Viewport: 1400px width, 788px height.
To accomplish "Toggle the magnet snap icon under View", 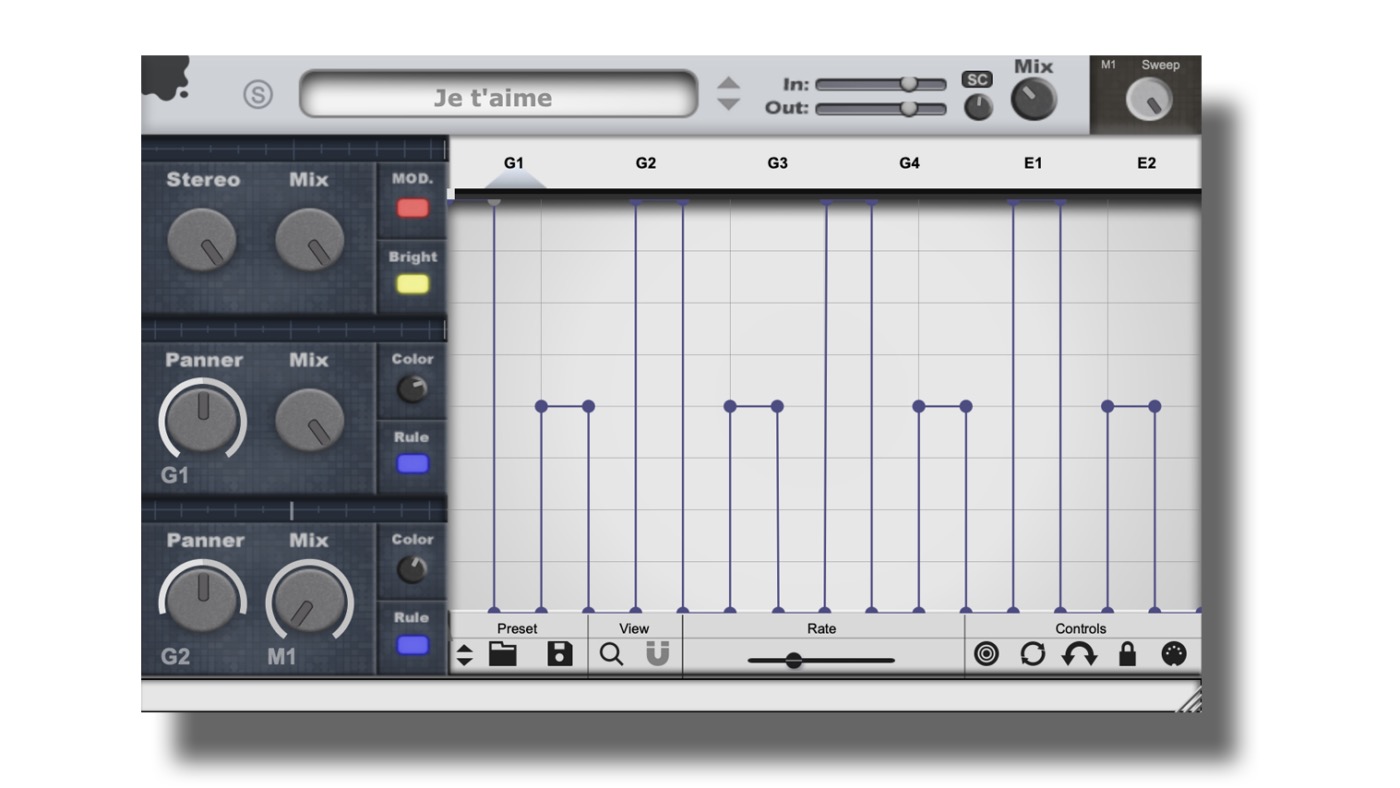I will pos(658,654).
